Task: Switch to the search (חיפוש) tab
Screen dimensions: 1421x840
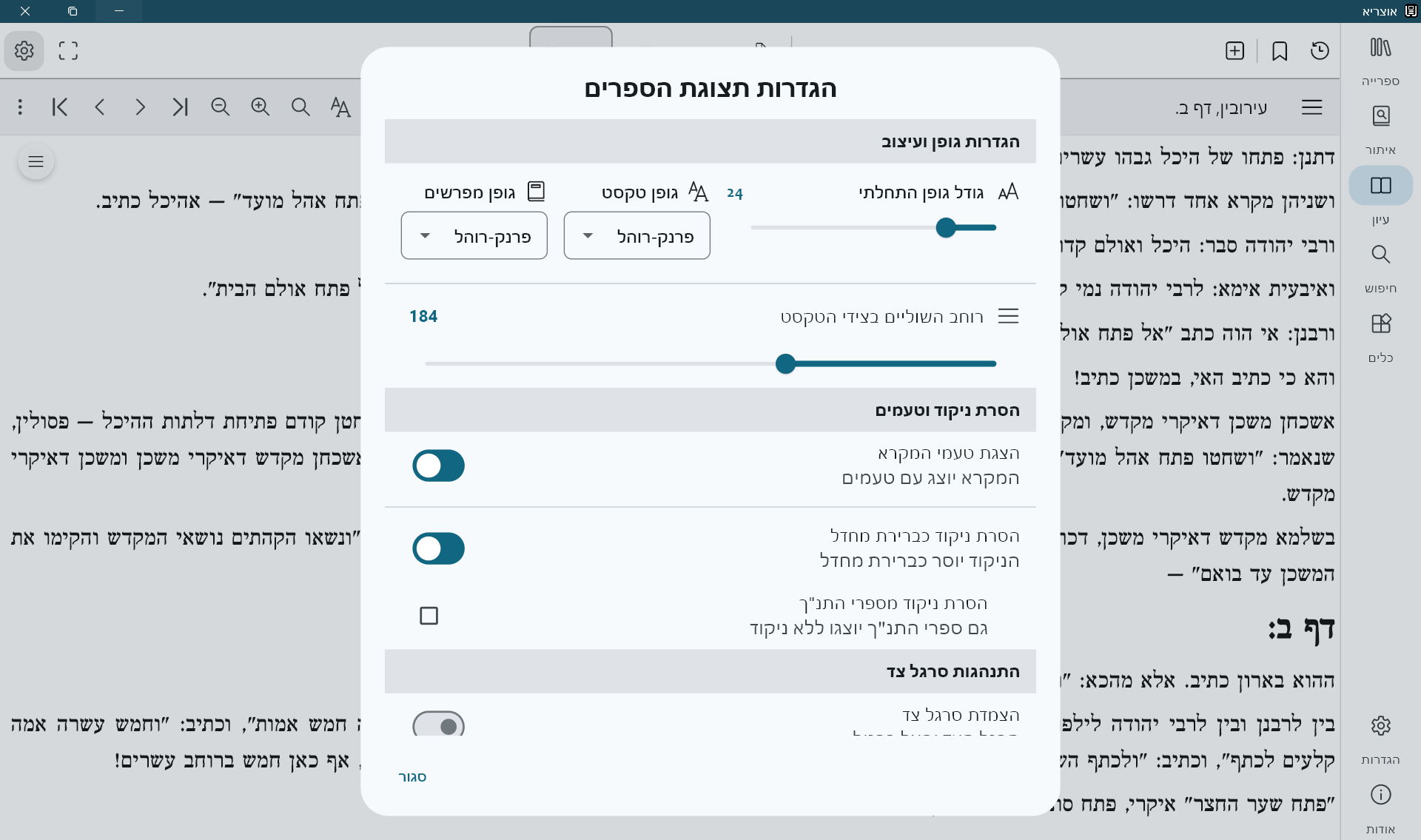Action: [x=1380, y=255]
